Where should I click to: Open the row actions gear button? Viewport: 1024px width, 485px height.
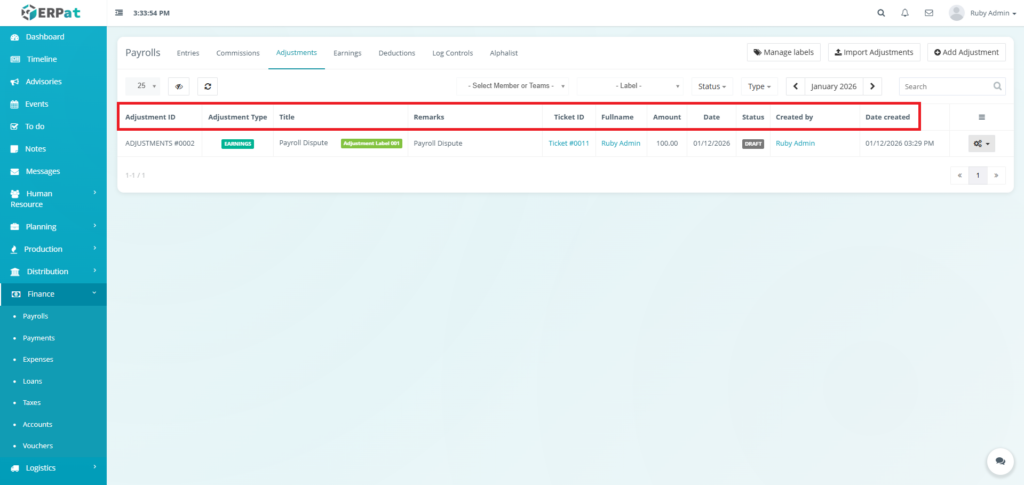coord(981,144)
